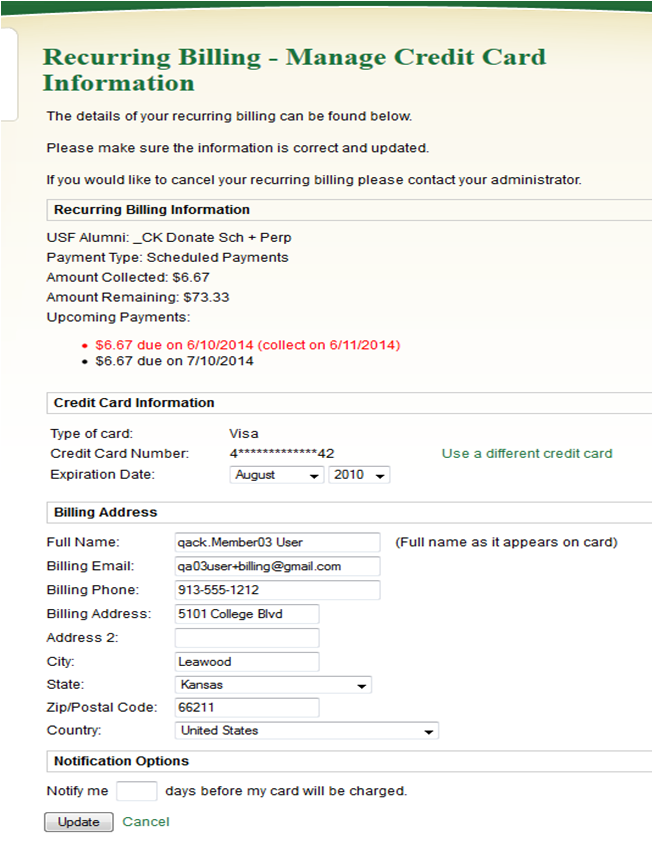Open the expiration month dropdown showing August
The height and width of the screenshot is (844, 653).
[x=277, y=475]
